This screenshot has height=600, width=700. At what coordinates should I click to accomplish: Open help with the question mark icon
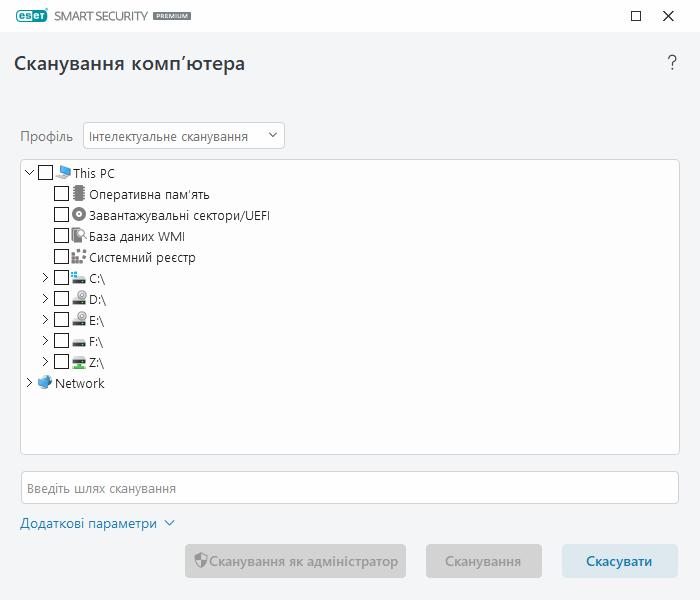pos(672,63)
